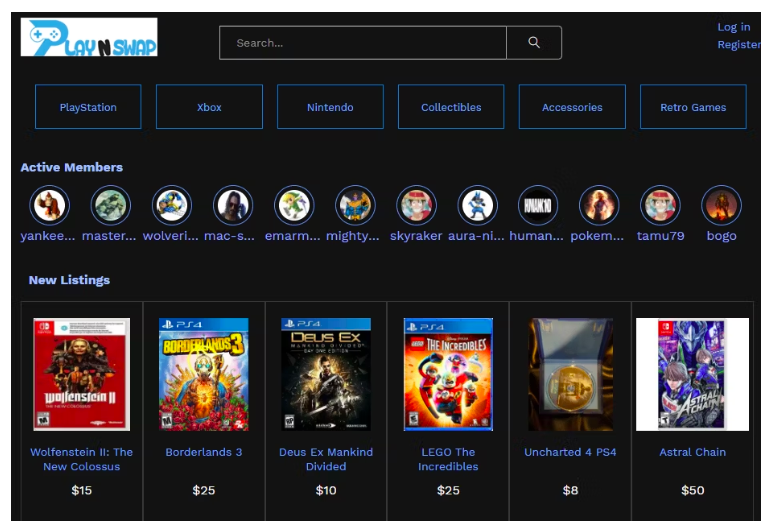This screenshot has height=527, width=768.
Task: Click the New Listings heading
Action: coord(69,280)
